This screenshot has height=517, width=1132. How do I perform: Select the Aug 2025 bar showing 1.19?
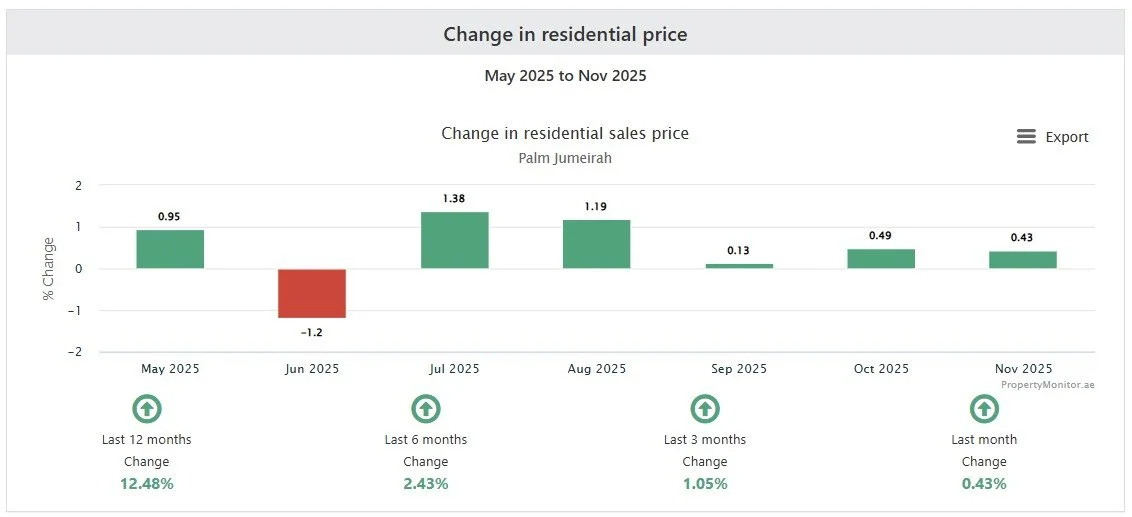click(x=596, y=244)
